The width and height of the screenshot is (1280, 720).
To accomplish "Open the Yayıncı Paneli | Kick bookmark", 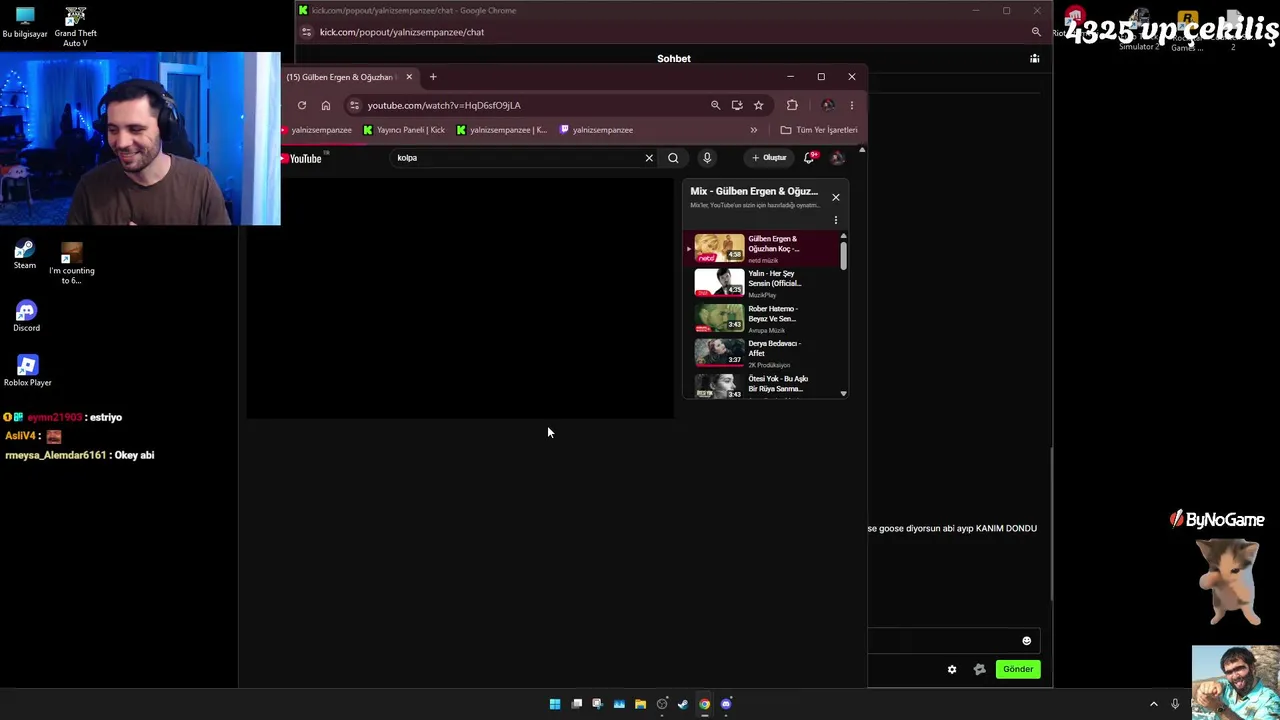I will 405,130.
